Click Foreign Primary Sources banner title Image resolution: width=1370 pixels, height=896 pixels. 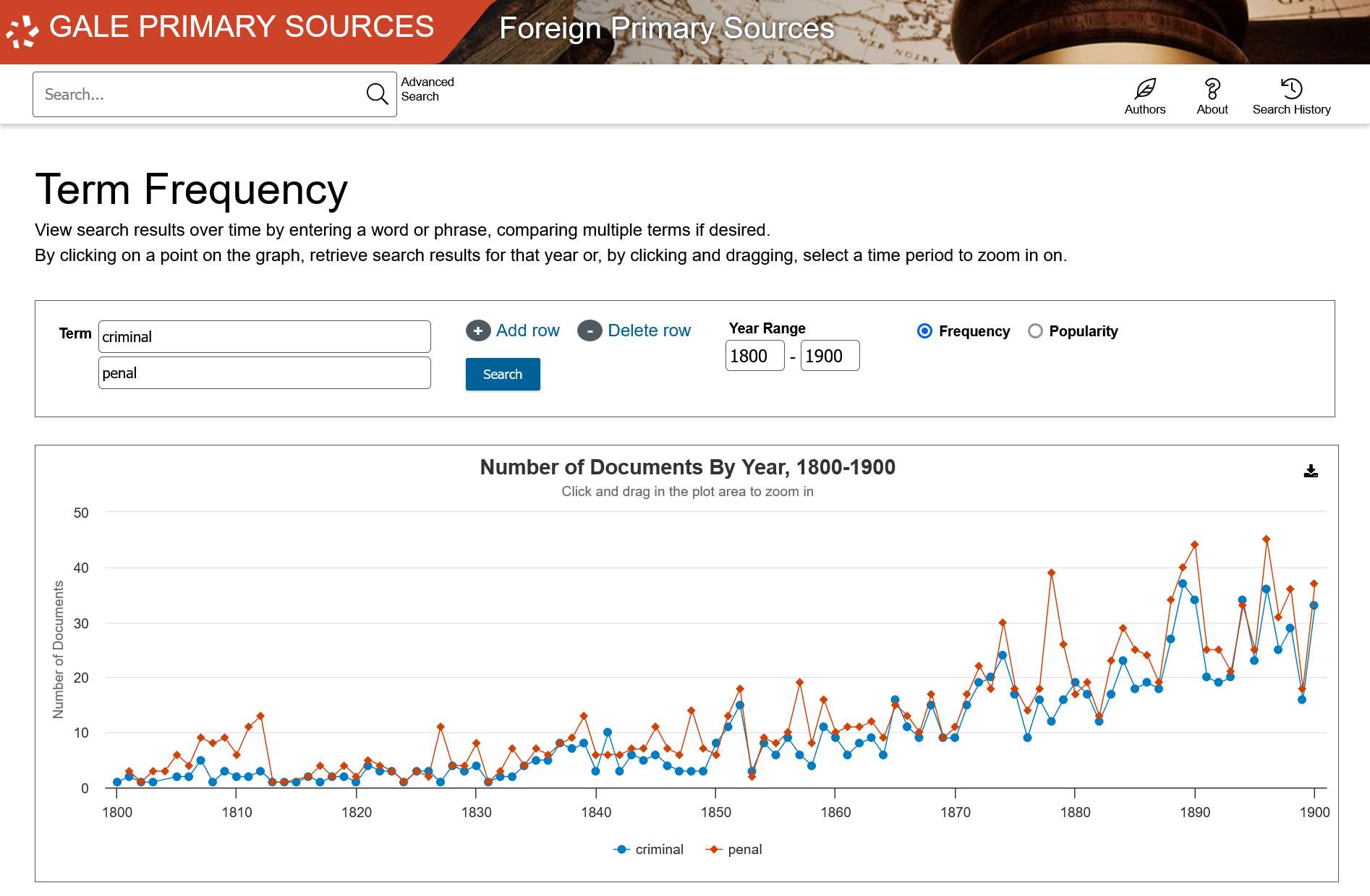[x=667, y=28]
